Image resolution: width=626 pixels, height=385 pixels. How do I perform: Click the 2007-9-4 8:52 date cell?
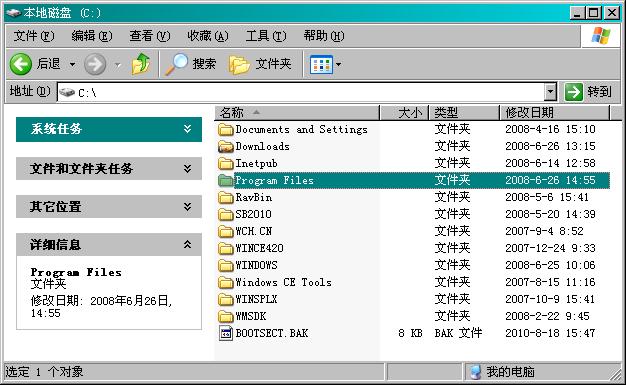(544, 231)
